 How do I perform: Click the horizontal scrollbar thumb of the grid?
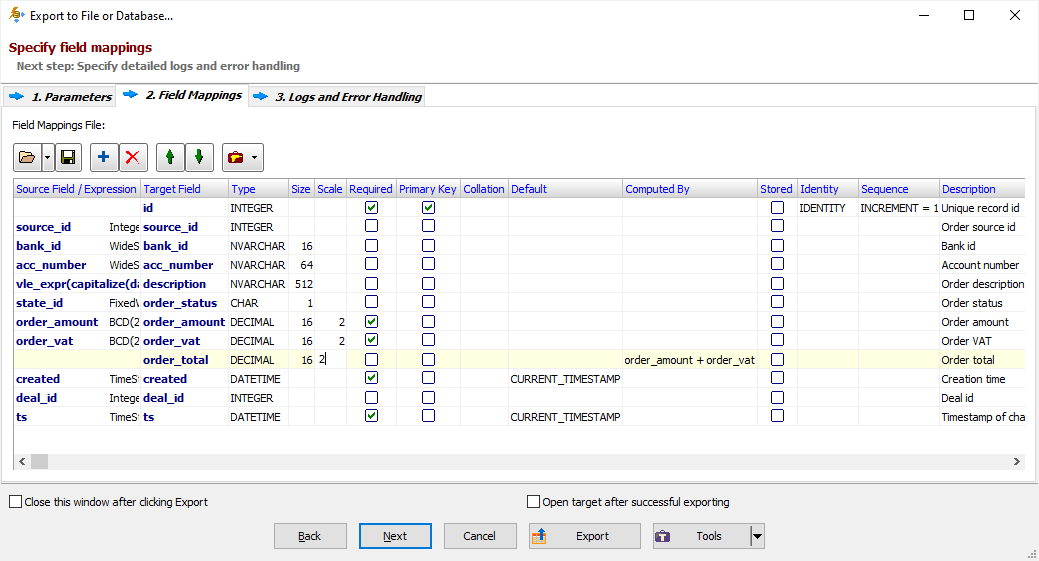[40, 461]
